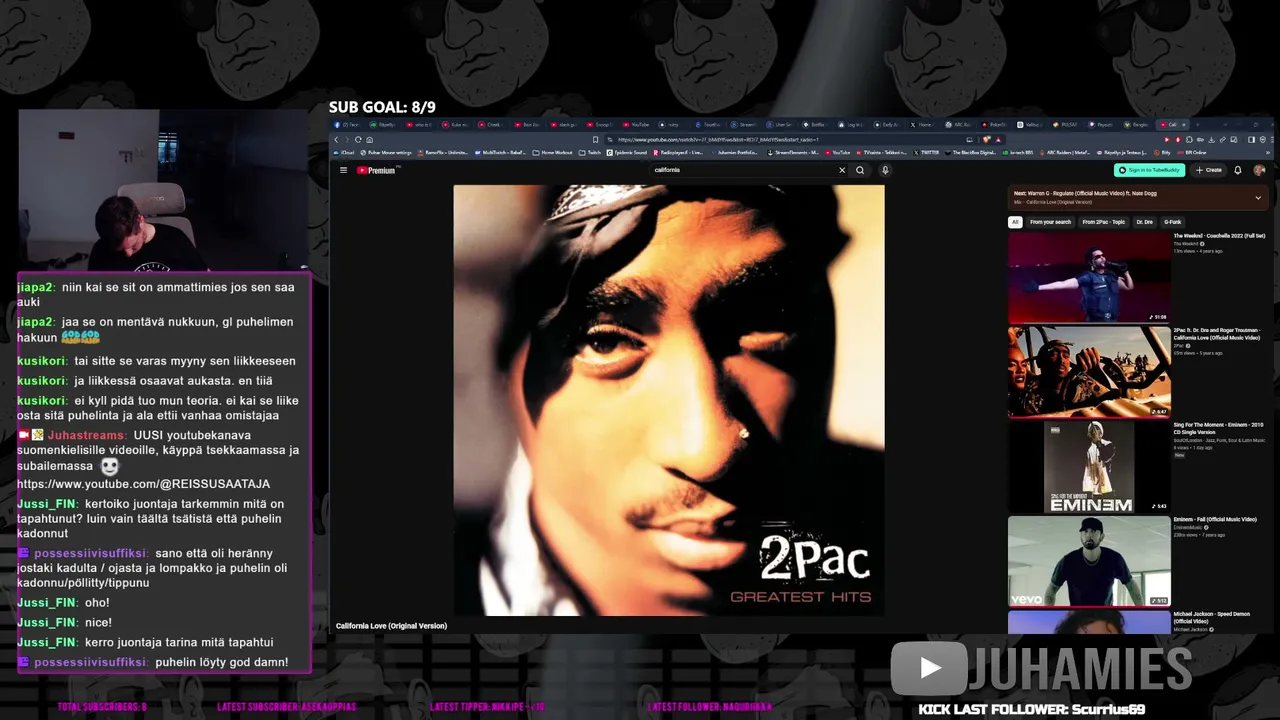Click 'Eminem - Fall (Official Music Video)' title
The width and height of the screenshot is (1280, 720).
tap(1215, 520)
